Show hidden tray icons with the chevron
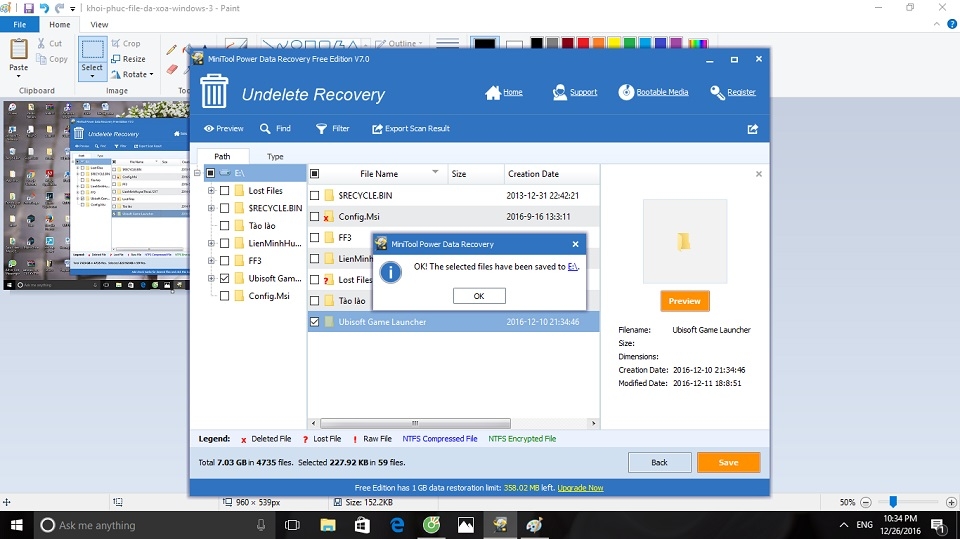The height and width of the screenshot is (539, 960). point(844,525)
